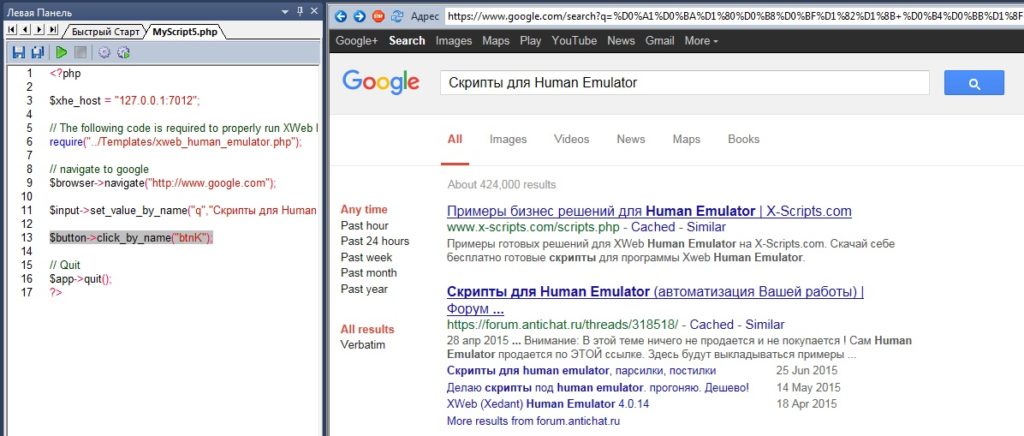The height and width of the screenshot is (436, 1024).
Task: Open Cached link for x-scripts.com result
Action: (x=655, y=228)
